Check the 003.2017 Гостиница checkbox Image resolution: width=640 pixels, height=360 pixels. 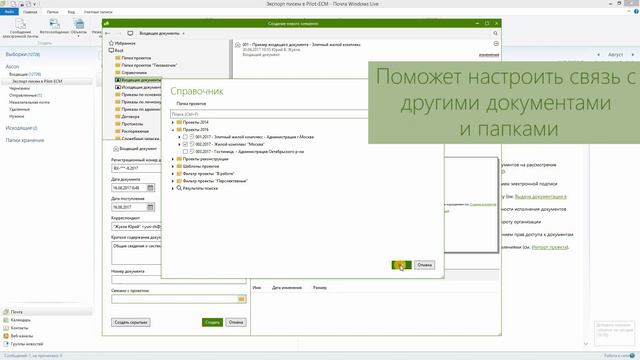(x=185, y=152)
